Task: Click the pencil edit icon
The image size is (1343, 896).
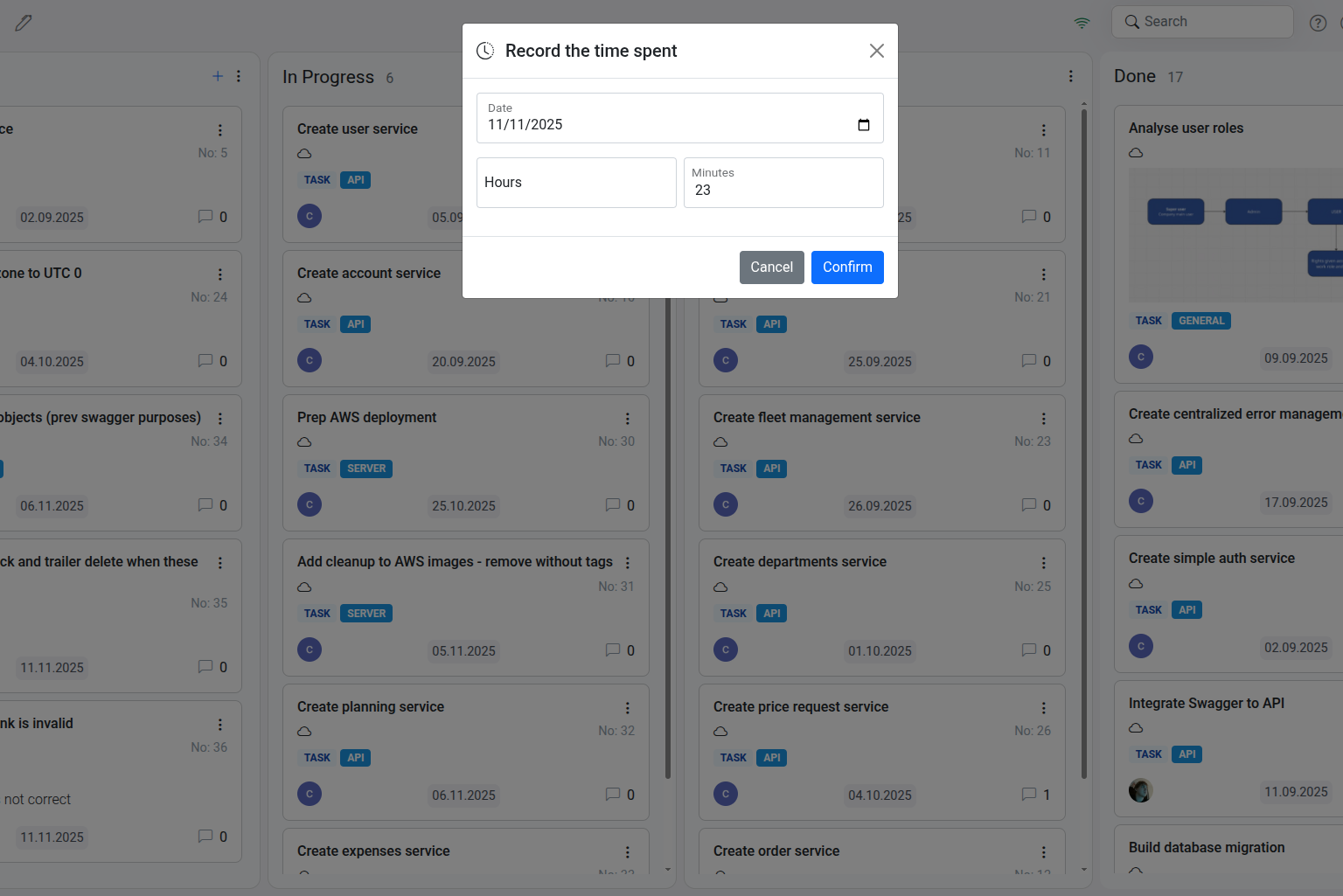Action: 24,23
